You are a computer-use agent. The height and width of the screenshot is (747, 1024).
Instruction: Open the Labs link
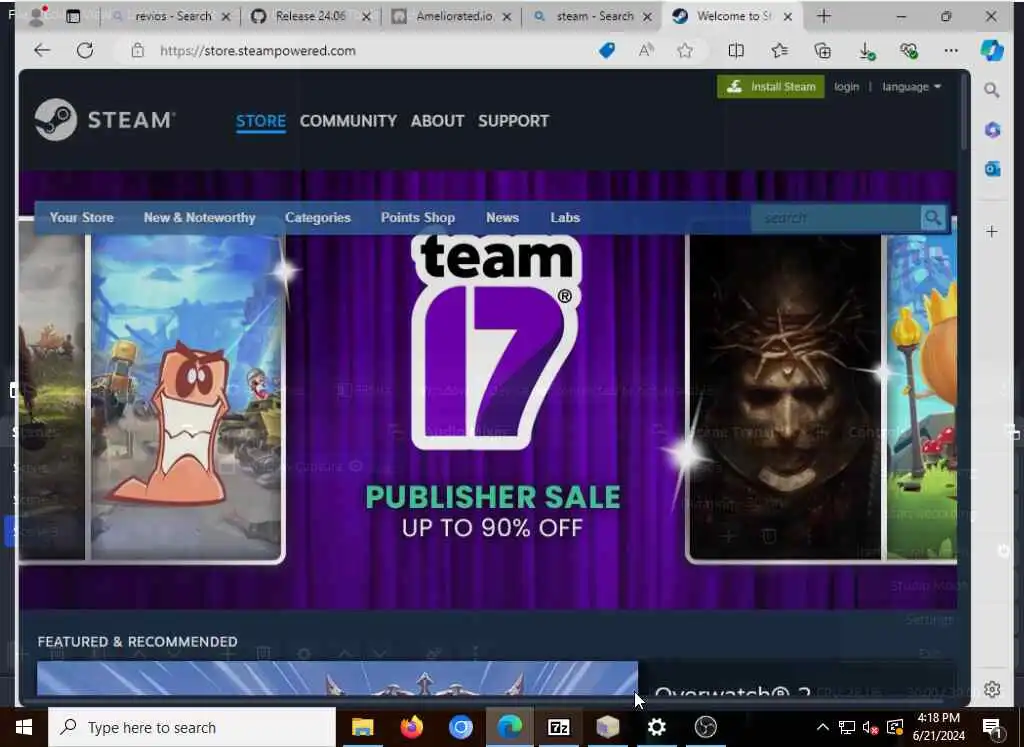click(565, 217)
